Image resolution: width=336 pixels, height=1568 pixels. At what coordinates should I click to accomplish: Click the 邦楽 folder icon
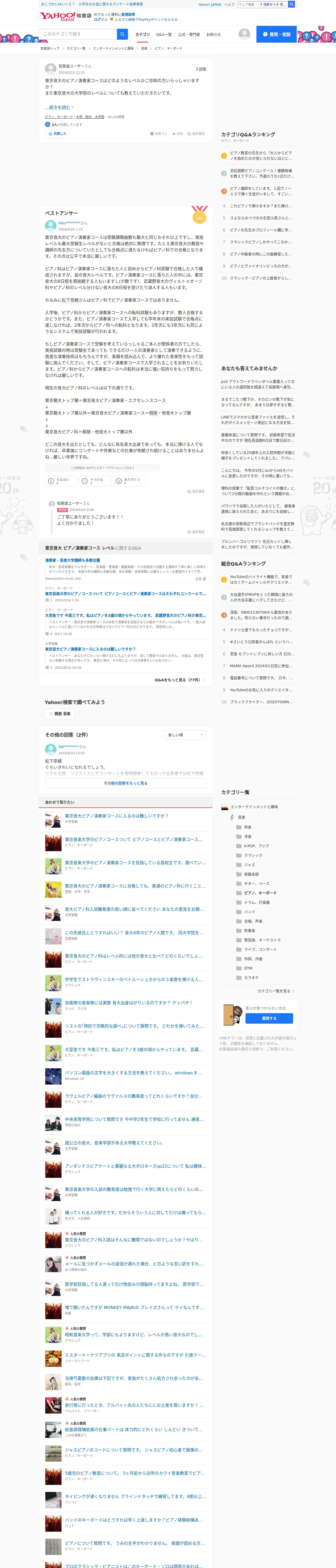pos(238,827)
